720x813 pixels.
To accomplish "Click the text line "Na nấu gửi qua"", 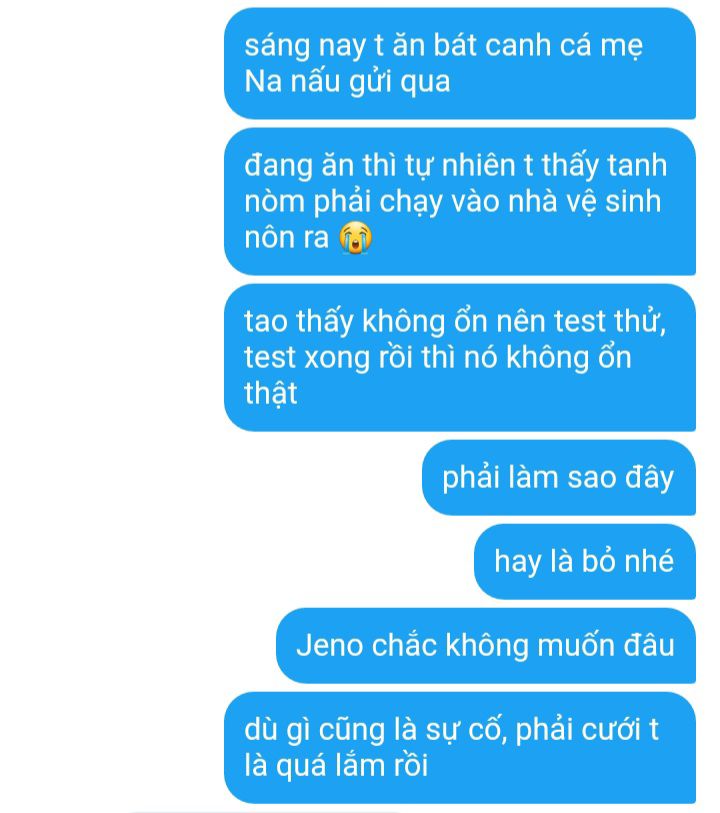I will tap(347, 82).
